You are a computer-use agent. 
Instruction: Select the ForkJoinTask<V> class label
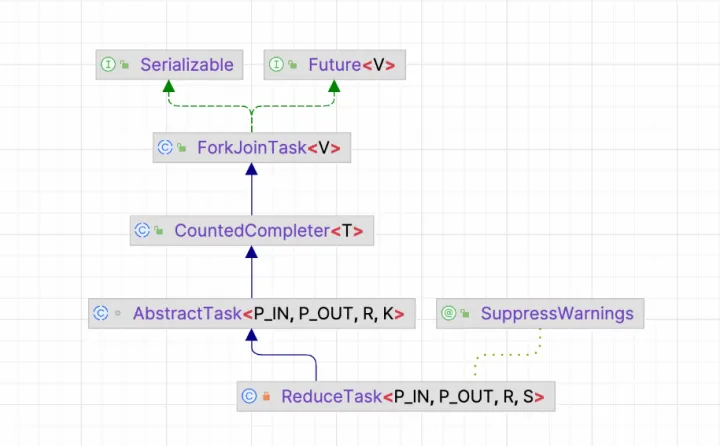pyautogui.click(x=269, y=148)
